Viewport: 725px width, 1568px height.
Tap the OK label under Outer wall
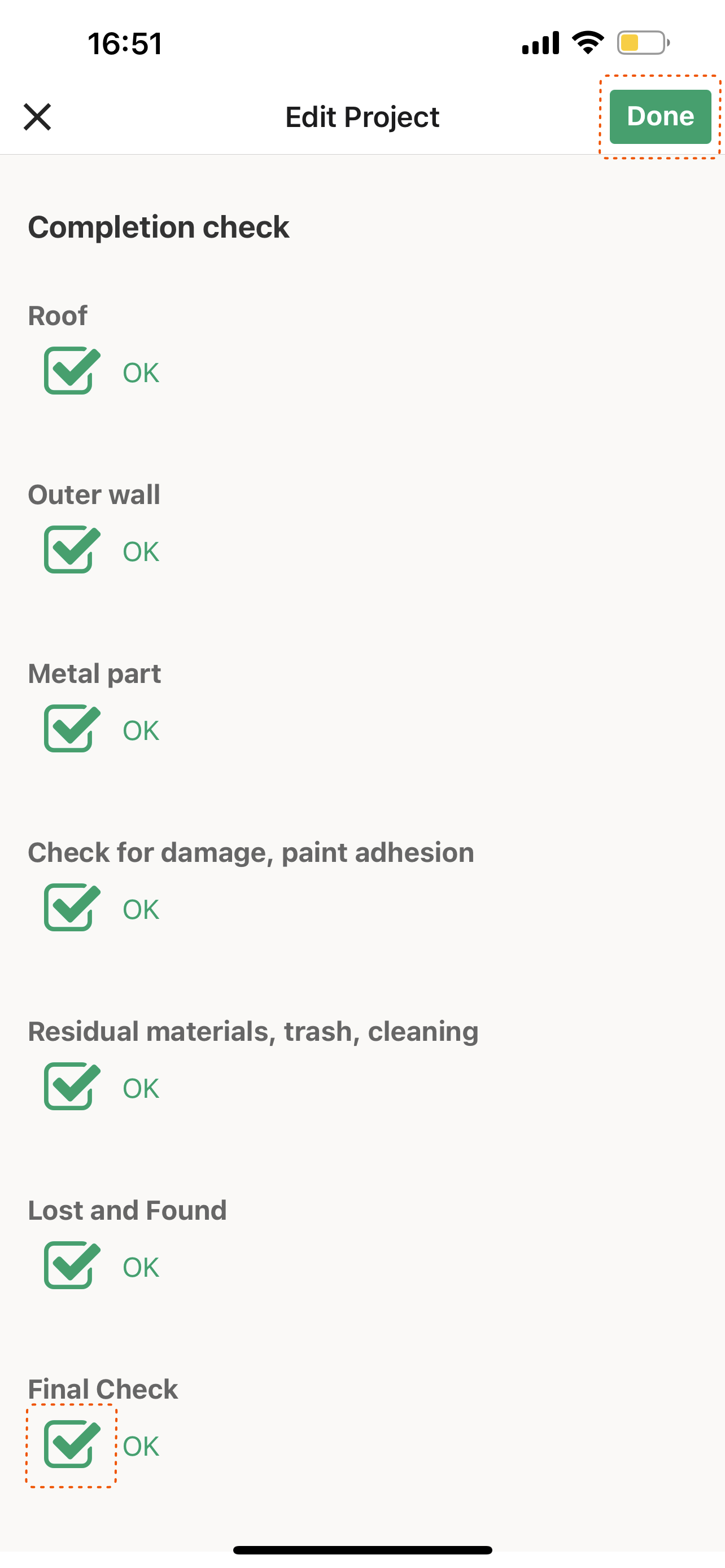141,551
